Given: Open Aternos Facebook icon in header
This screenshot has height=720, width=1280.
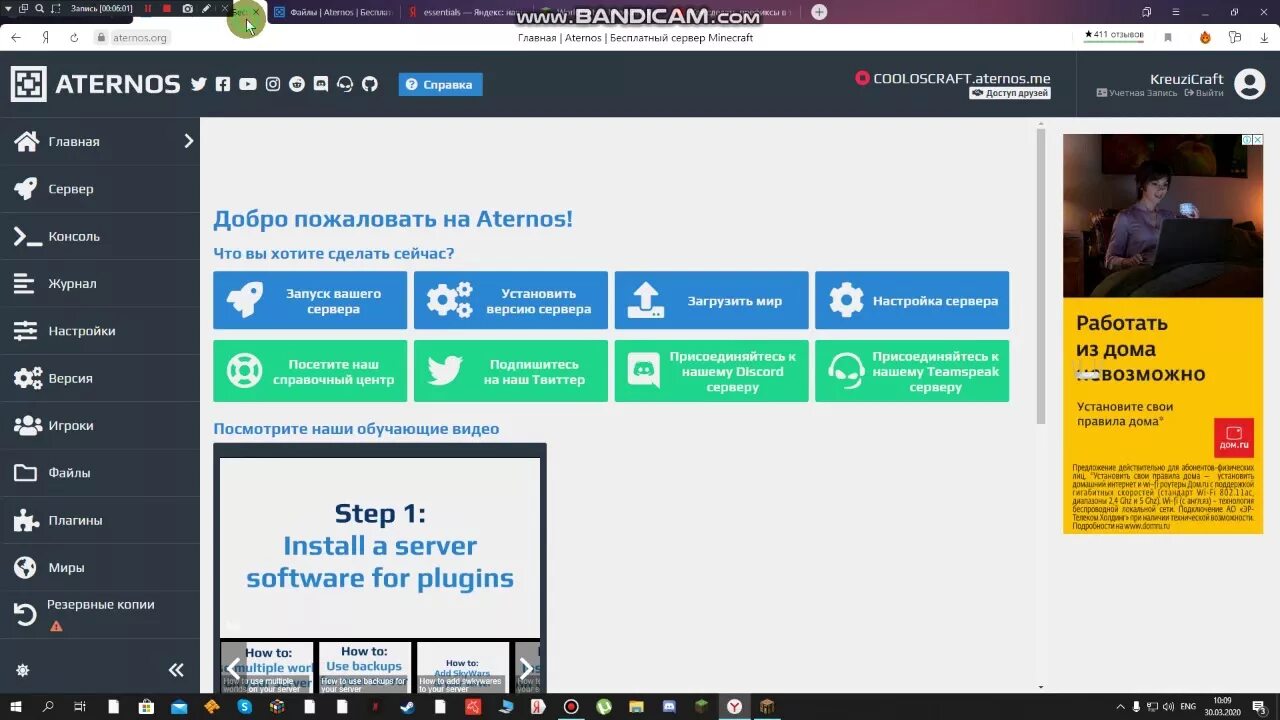Looking at the screenshot, I should click(x=223, y=84).
